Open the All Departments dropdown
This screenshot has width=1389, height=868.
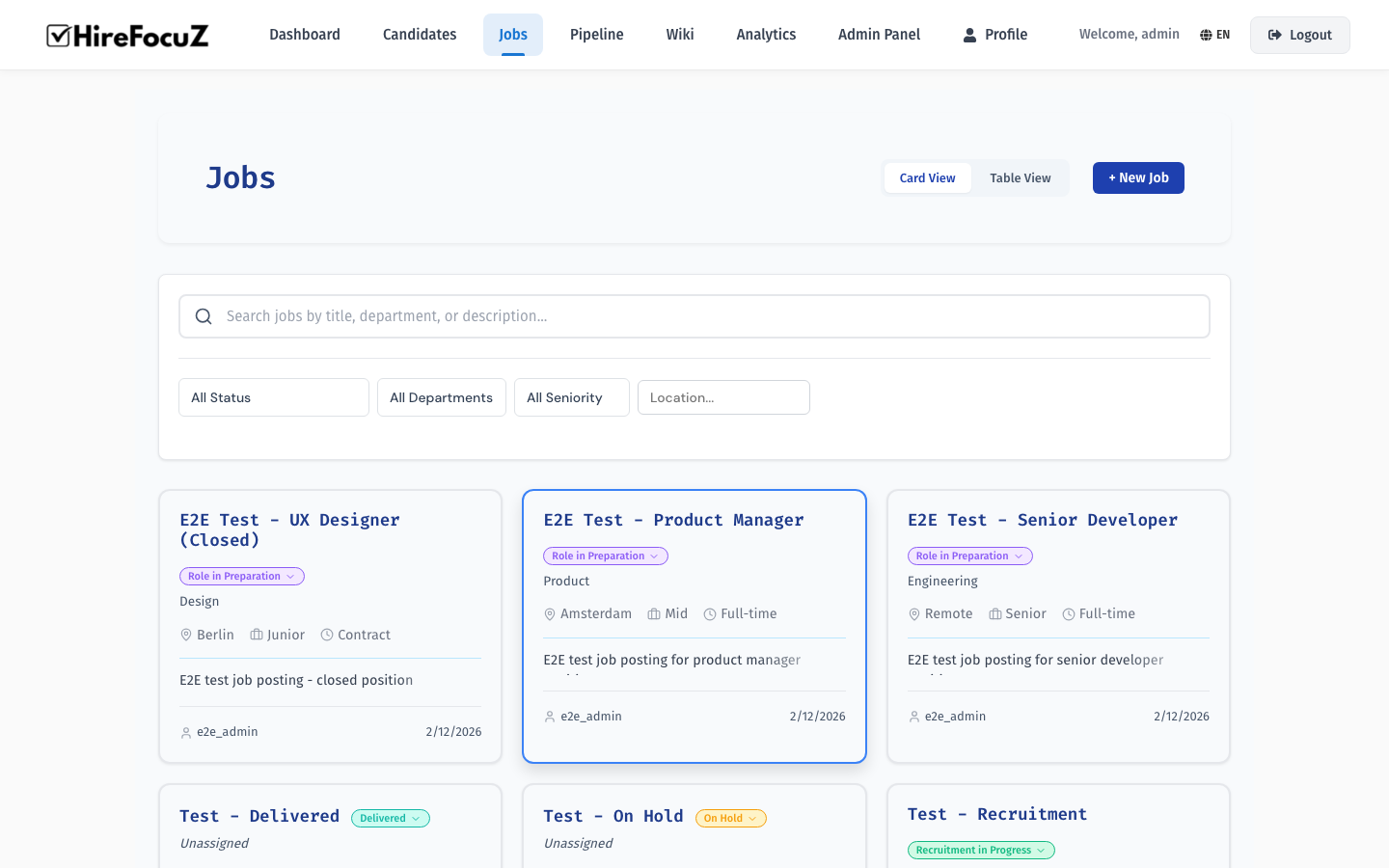tap(441, 397)
